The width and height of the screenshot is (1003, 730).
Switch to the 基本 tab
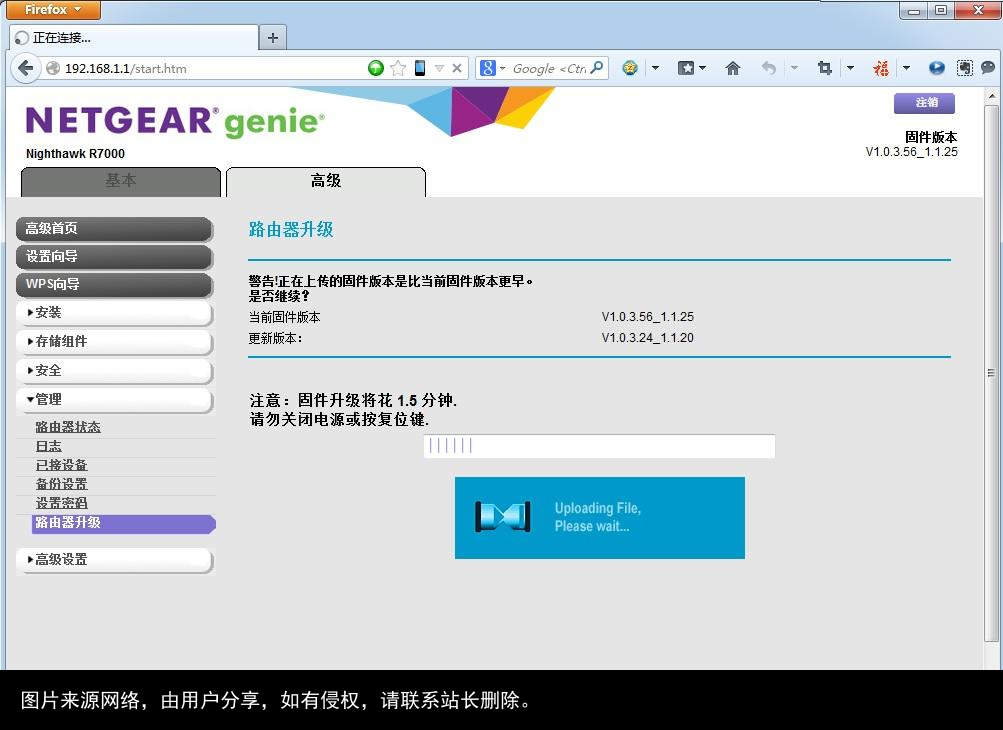pyautogui.click(x=120, y=182)
